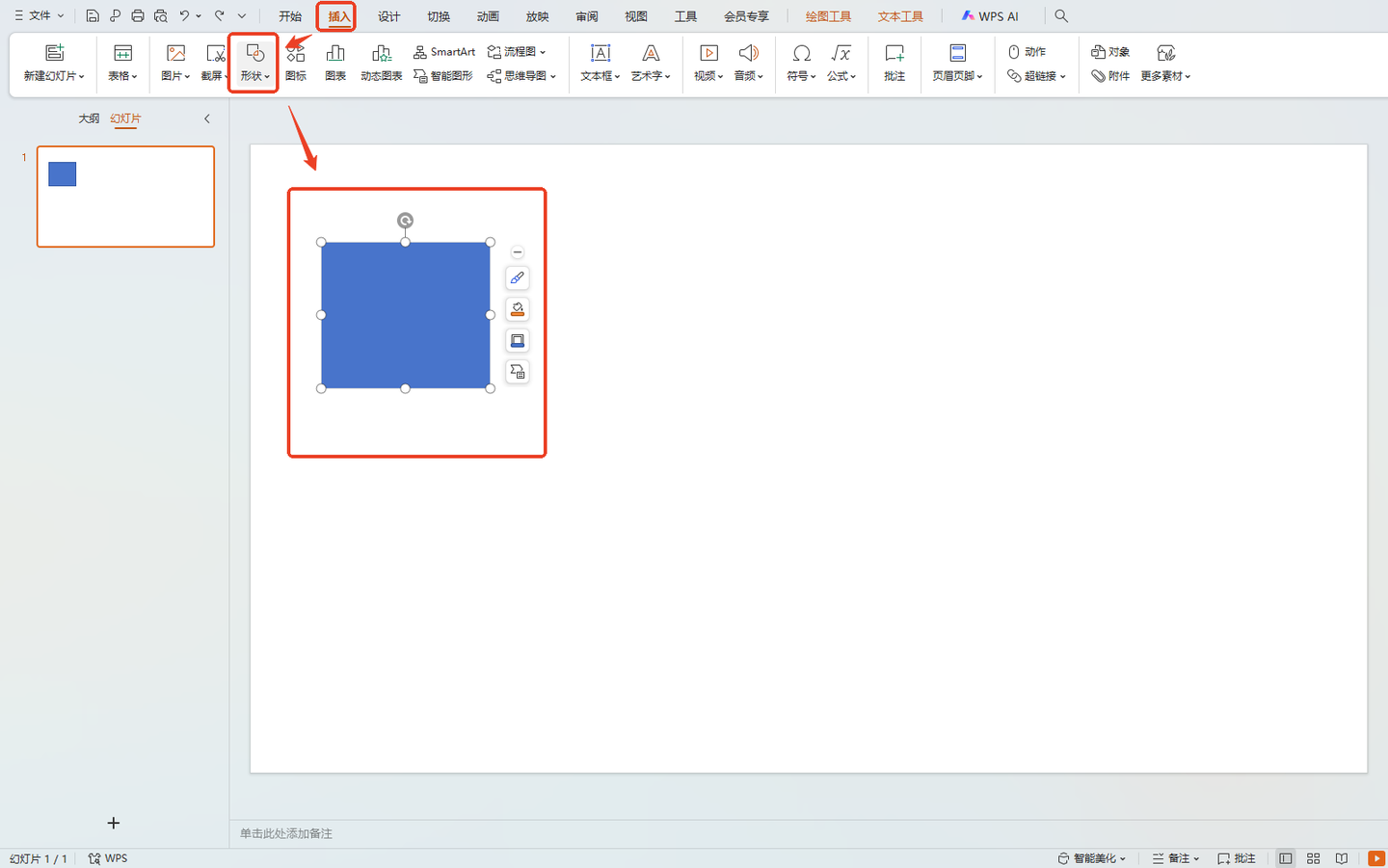Expand the 流程图 flowchart dropdown
Screen dimensions: 1388x868
pyautogui.click(x=517, y=51)
